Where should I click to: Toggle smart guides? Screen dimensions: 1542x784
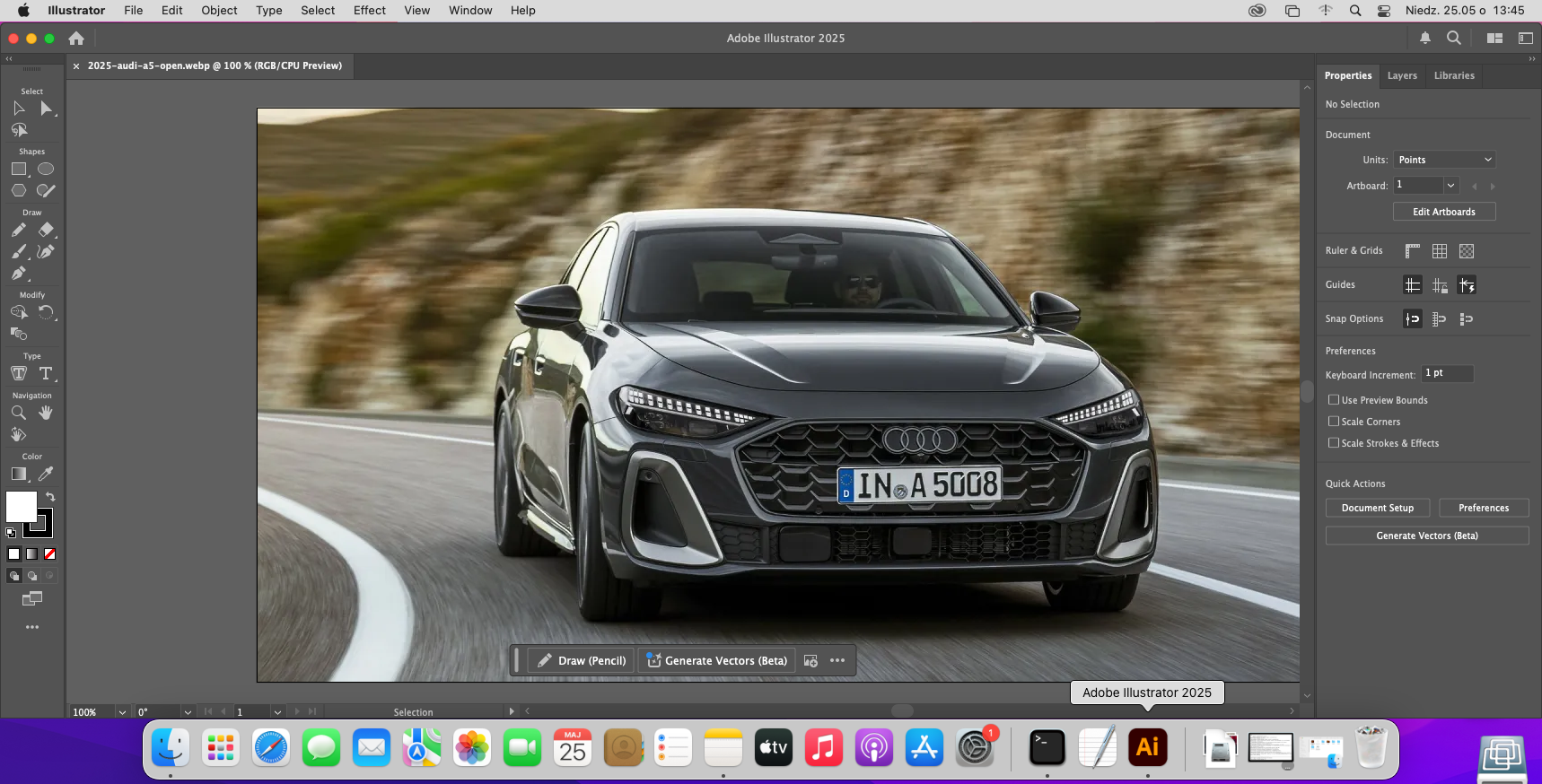[x=1467, y=285]
